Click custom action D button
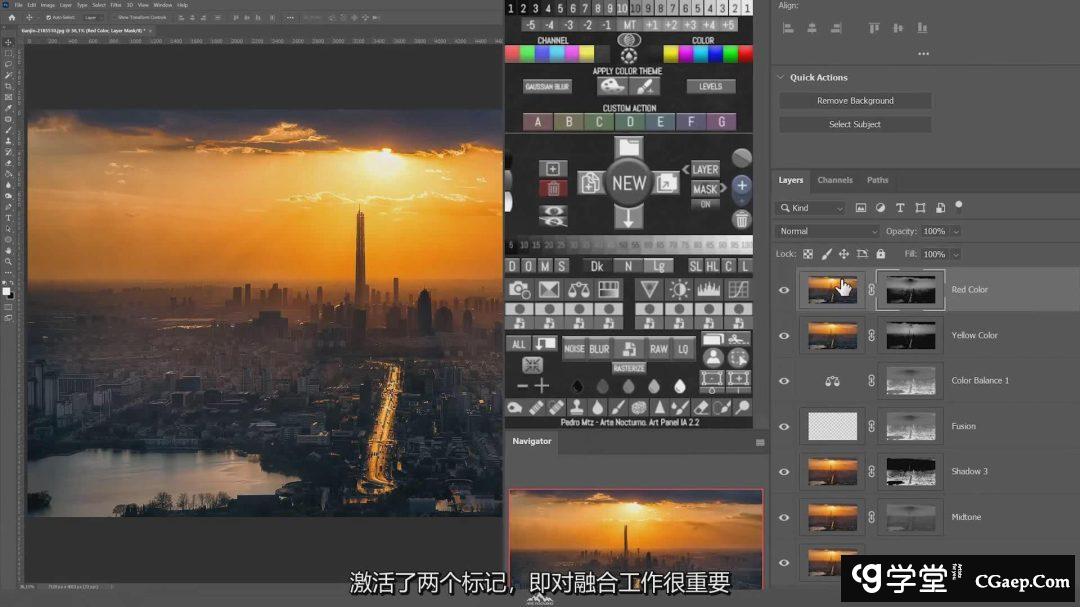Image resolution: width=1080 pixels, height=607 pixels. (630, 122)
